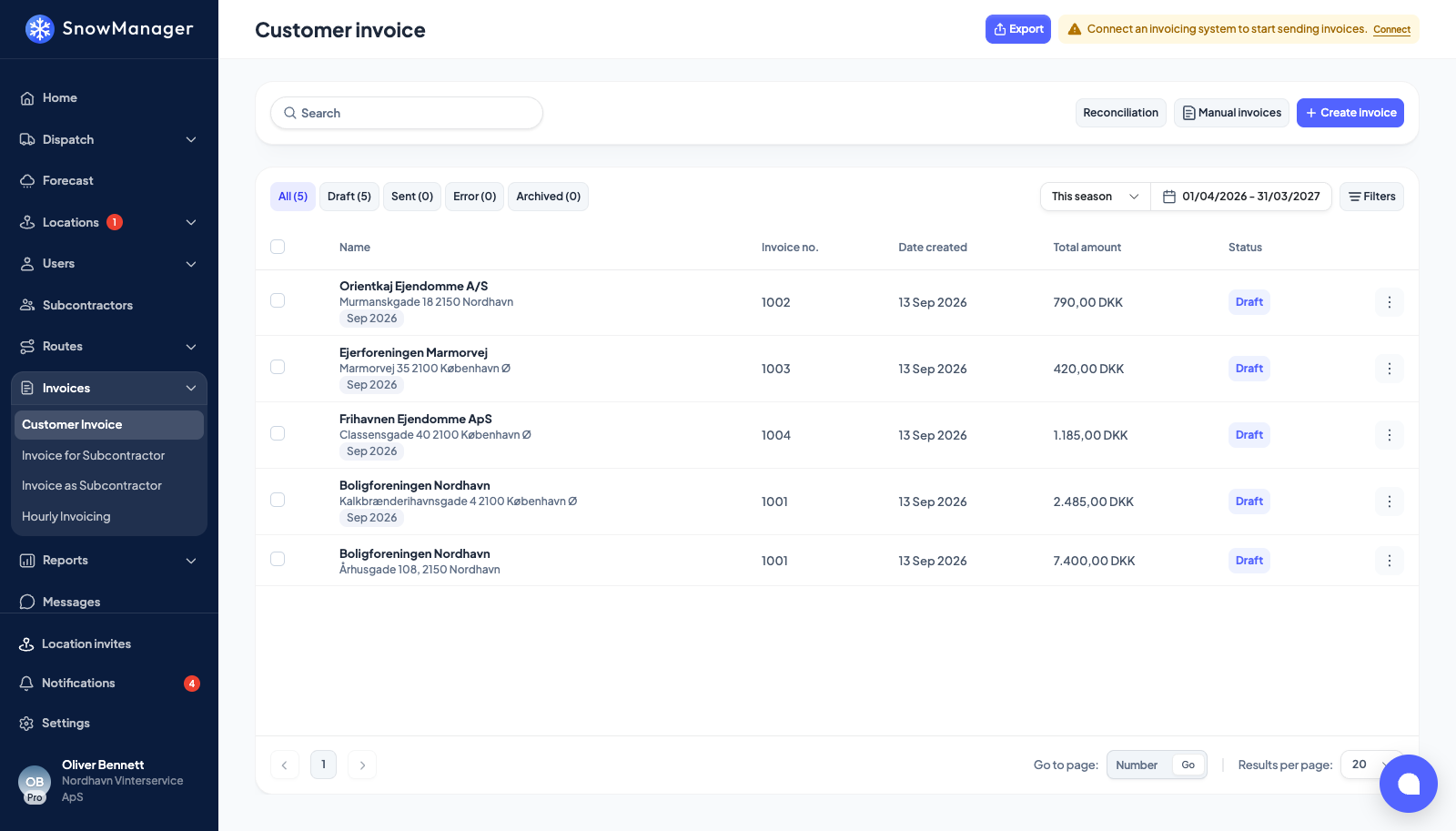This screenshot has width=1456, height=831.
Task: Open row menu for invoice 1004
Action: (x=1390, y=435)
